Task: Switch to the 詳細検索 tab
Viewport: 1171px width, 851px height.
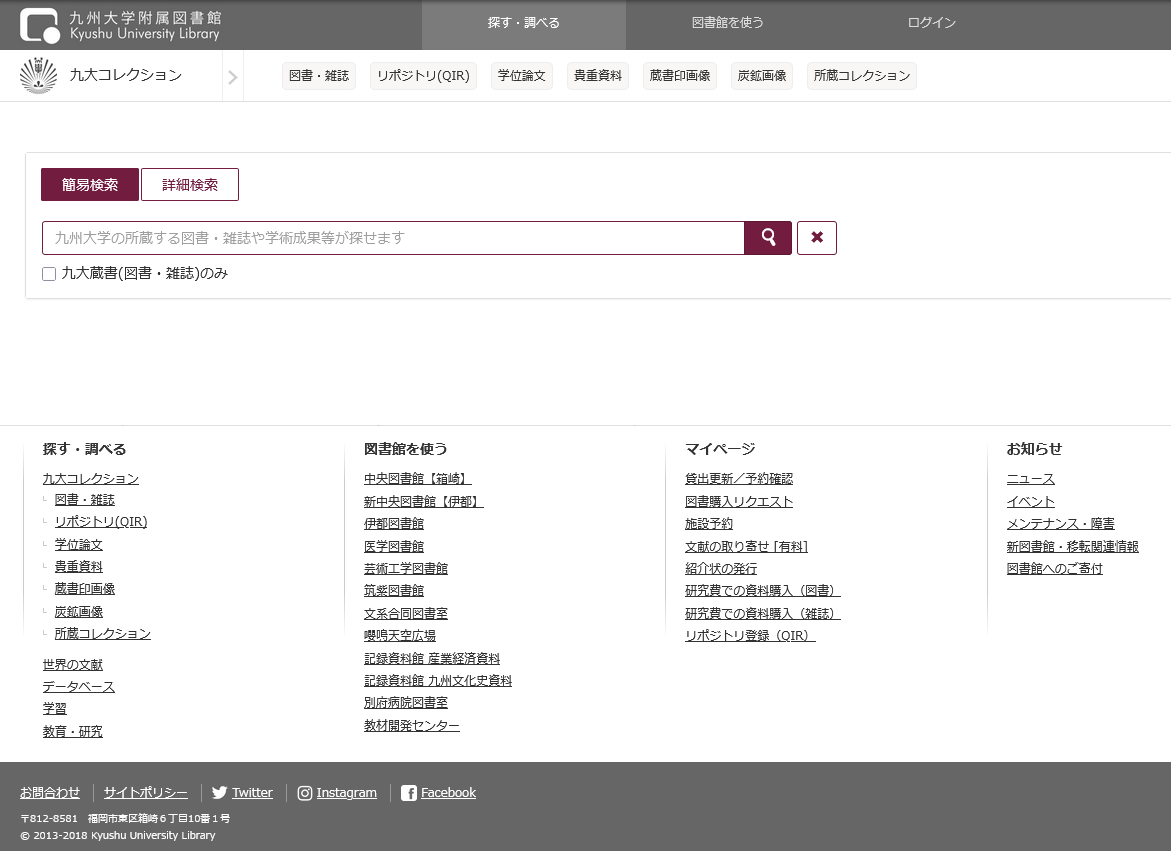Action: point(190,184)
